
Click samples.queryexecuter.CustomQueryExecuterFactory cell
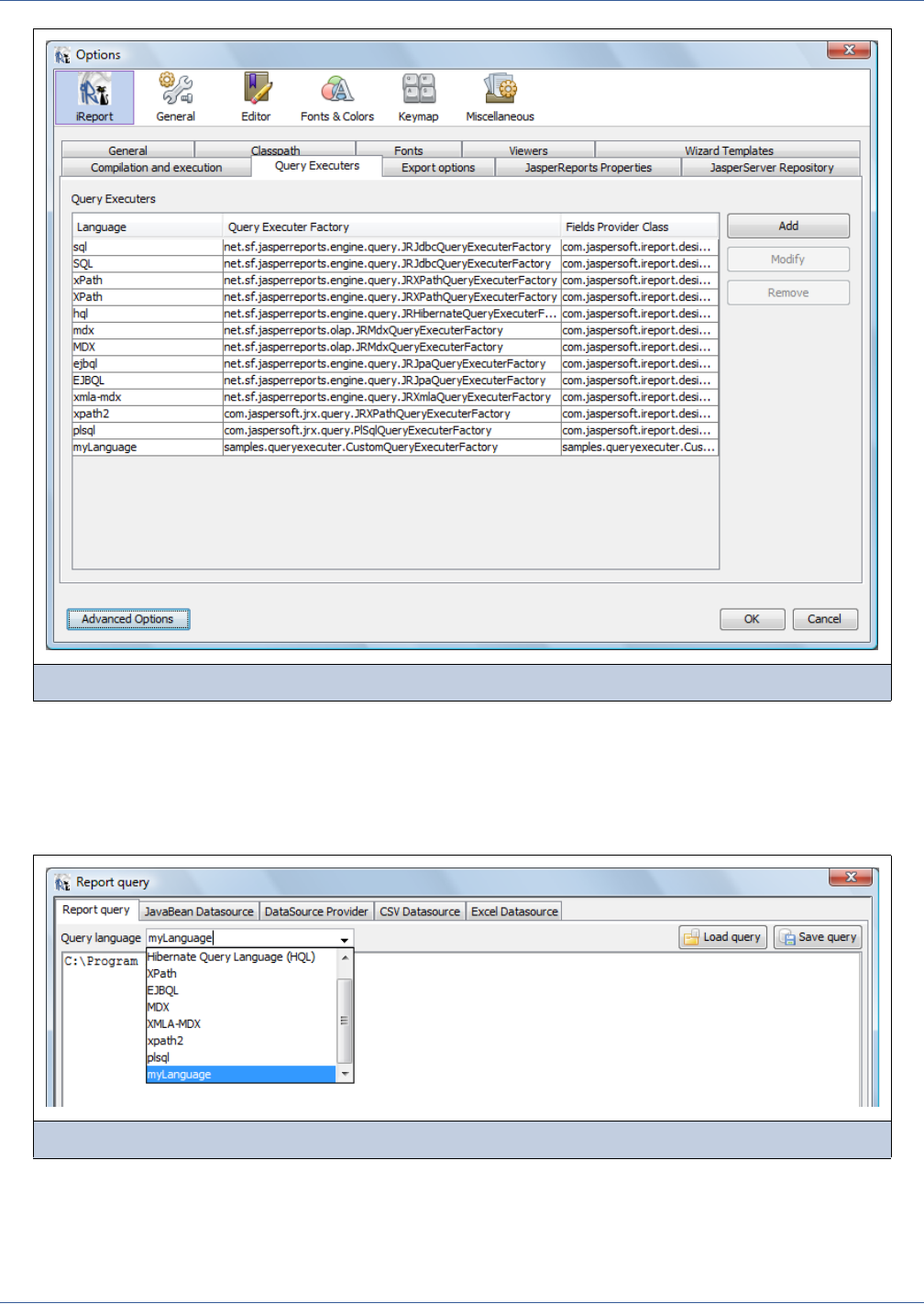pyautogui.click(x=391, y=448)
